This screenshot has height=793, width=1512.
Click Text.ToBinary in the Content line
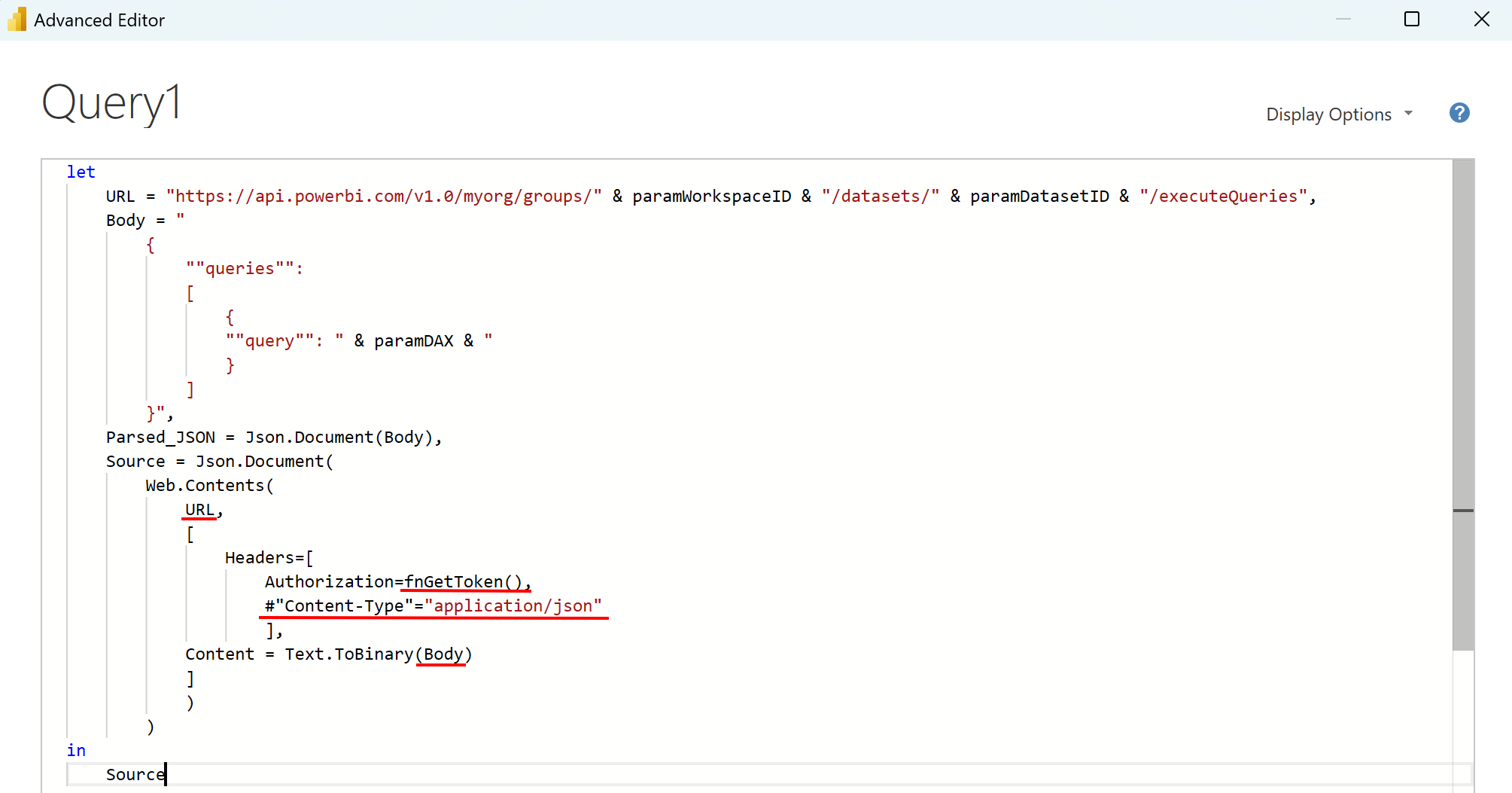(x=348, y=654)
